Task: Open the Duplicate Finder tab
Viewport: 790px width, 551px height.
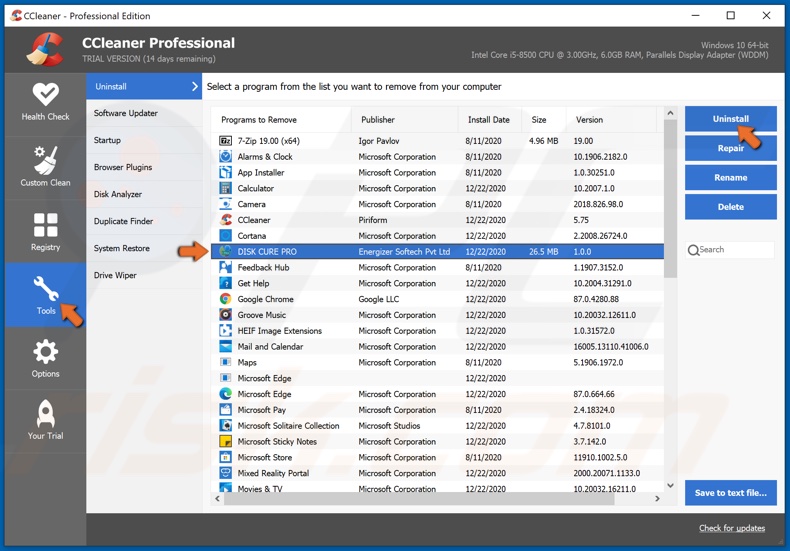Action: (x=144, y=221)
